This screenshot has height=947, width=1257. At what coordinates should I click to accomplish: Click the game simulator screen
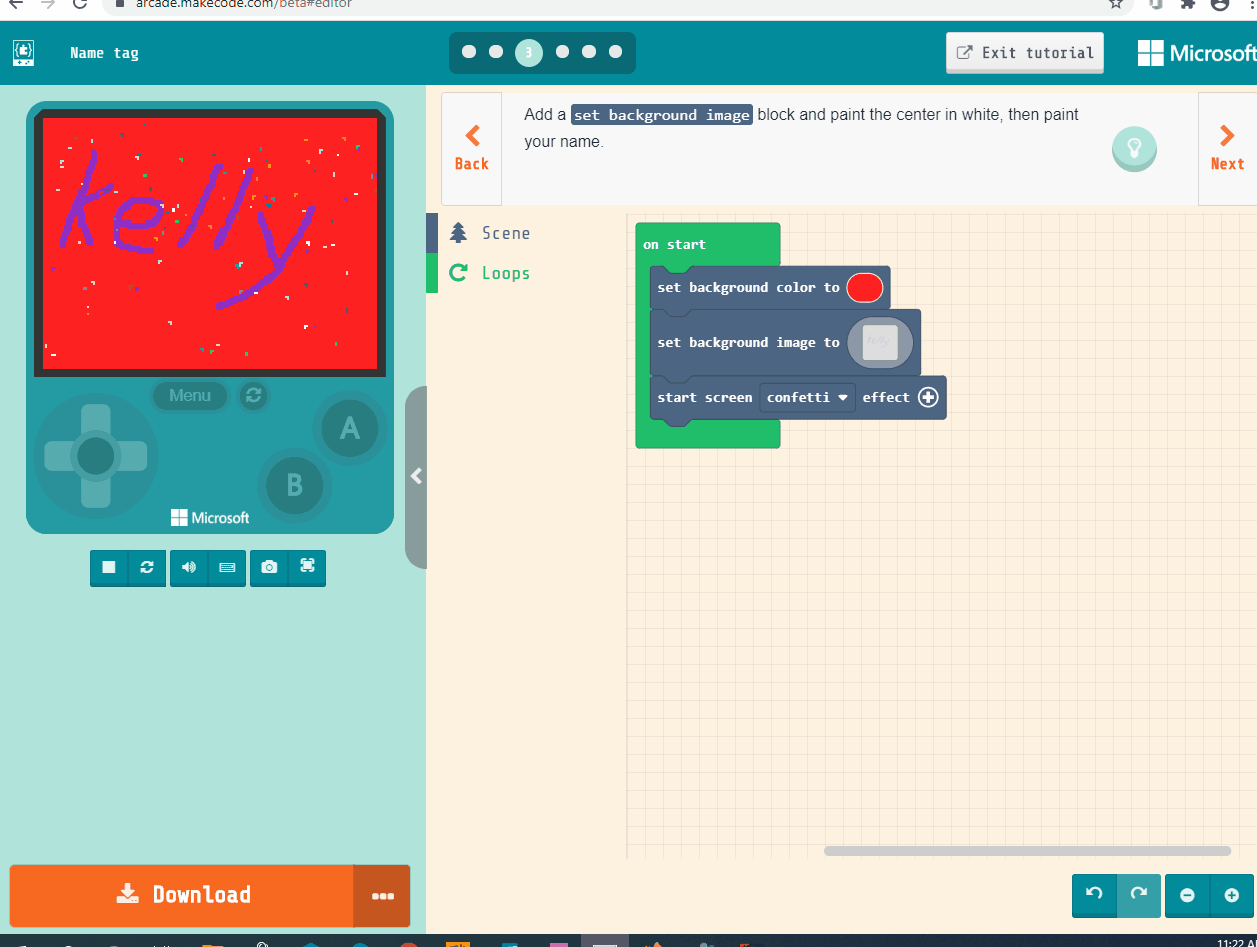[210, 243]
